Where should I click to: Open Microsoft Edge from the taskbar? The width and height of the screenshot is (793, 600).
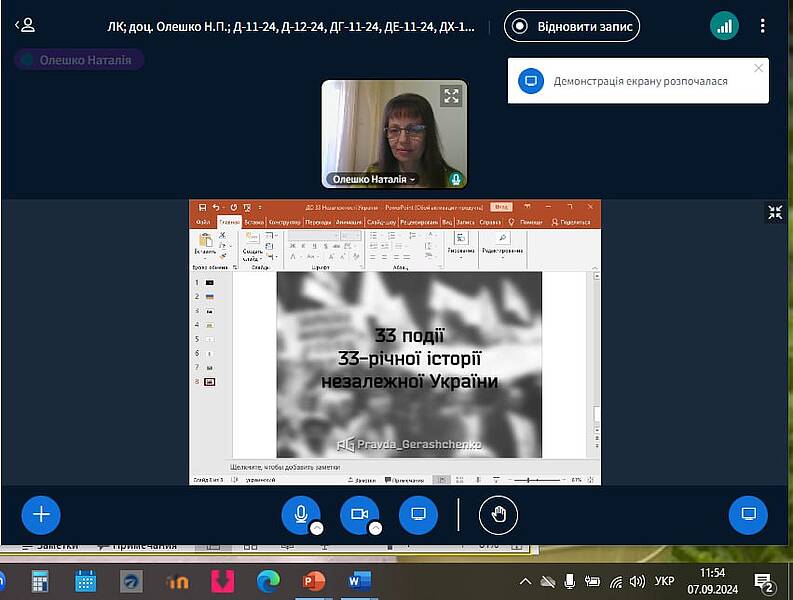[269, 580]
